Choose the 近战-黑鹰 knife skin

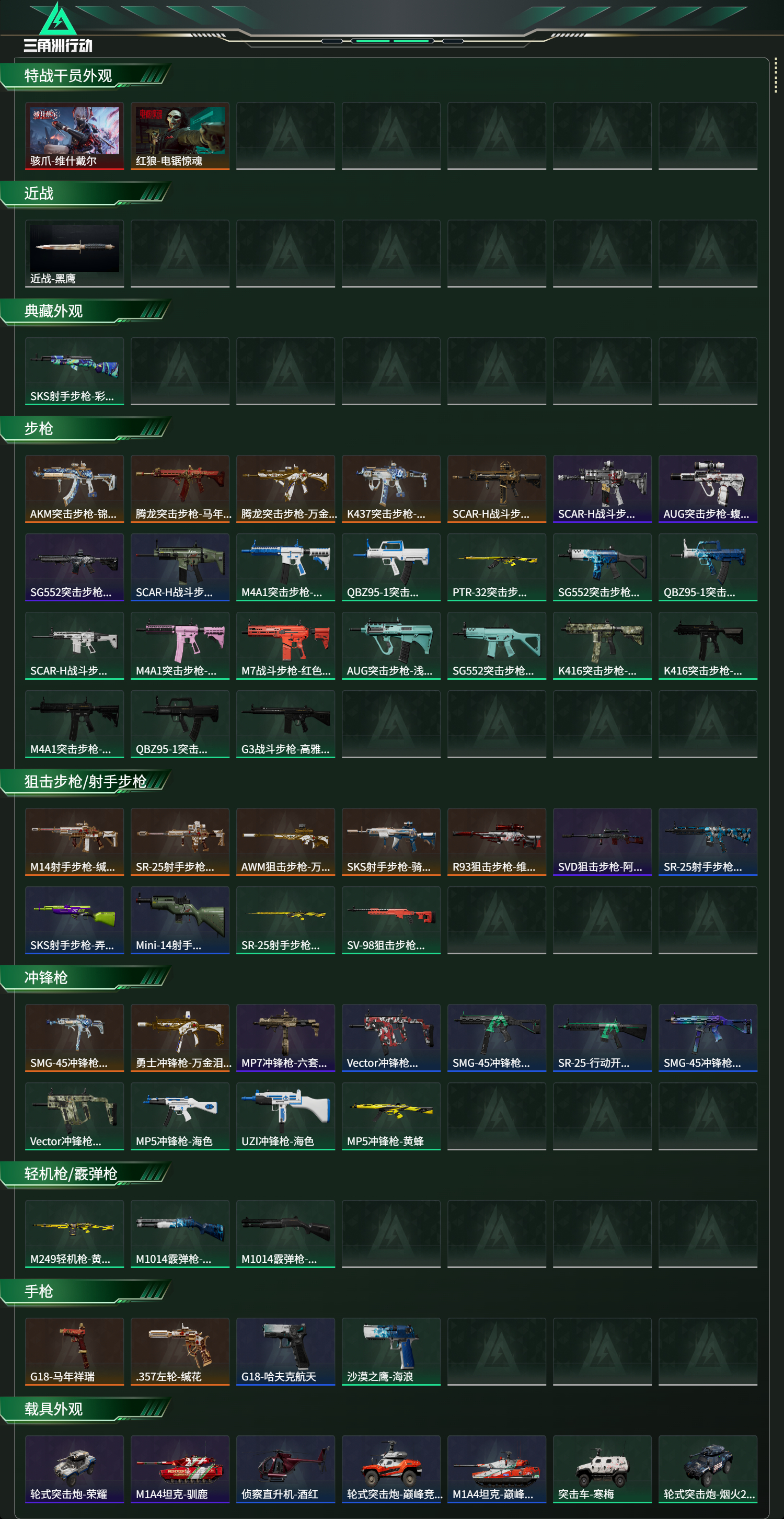click(74, 254)
